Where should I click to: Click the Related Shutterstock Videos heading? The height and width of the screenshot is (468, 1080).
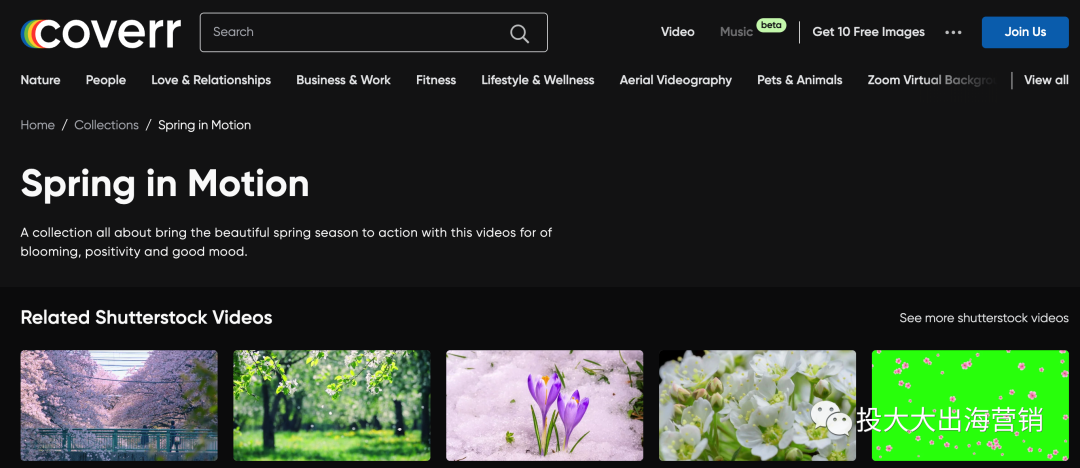(147, 318)
